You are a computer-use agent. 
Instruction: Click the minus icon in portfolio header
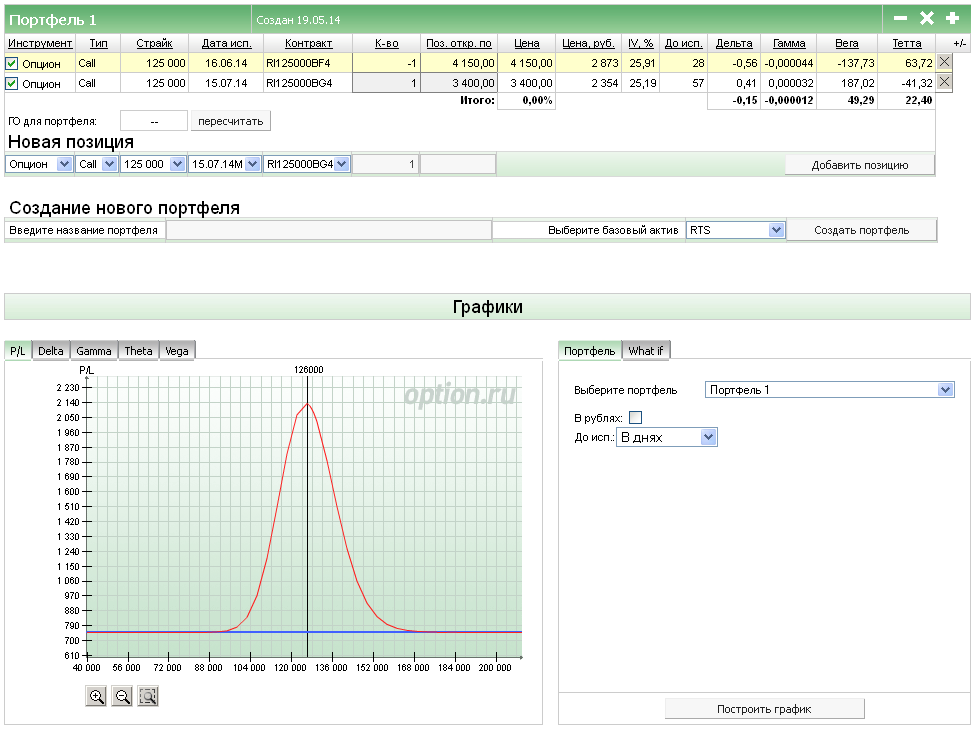(x=900, y=18)
